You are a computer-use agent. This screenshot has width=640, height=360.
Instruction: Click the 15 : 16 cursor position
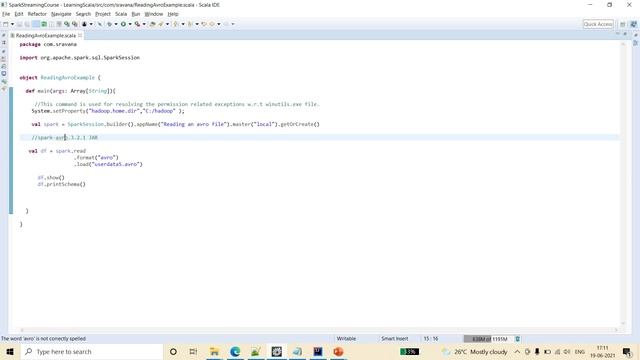pyautogui.click(x=431, y=339)
